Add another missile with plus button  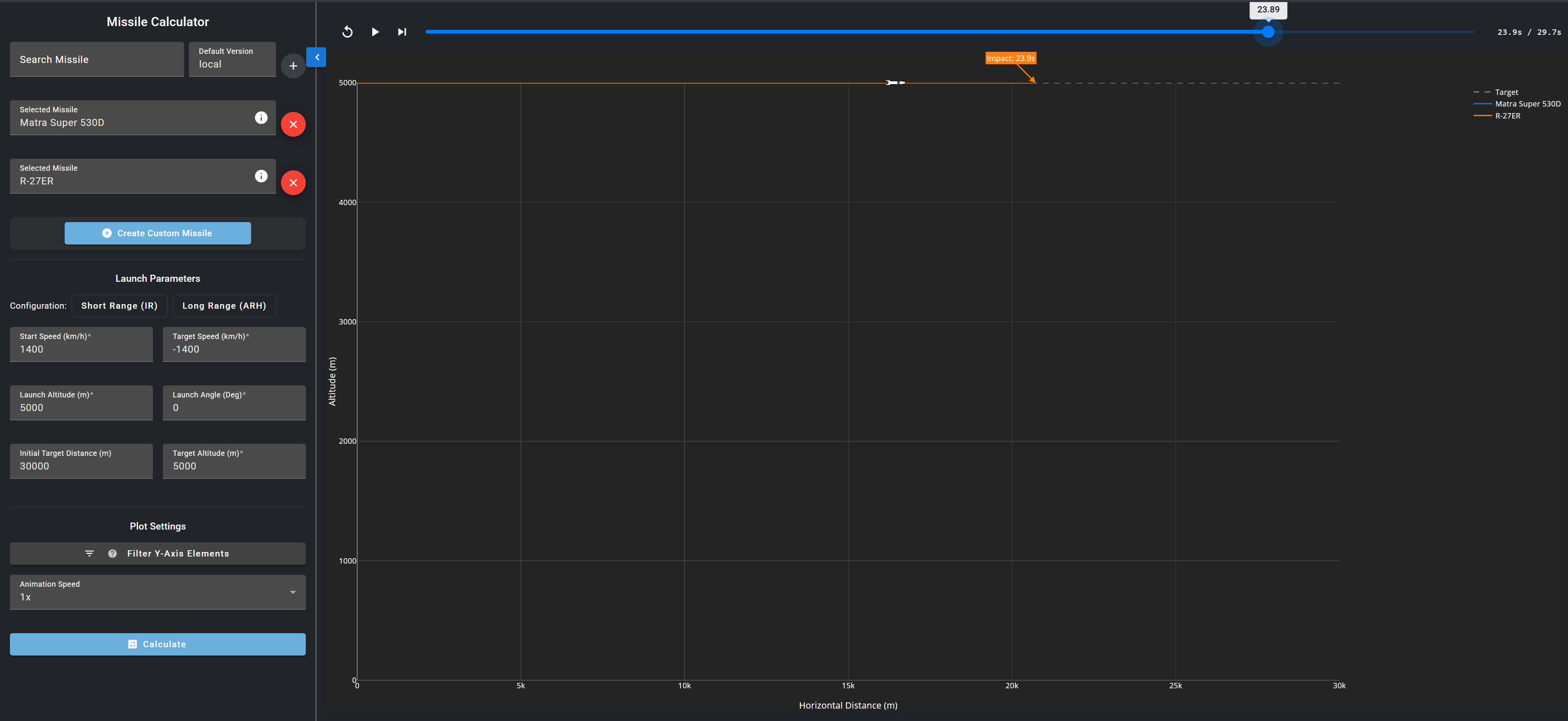[x=293, y=66]
